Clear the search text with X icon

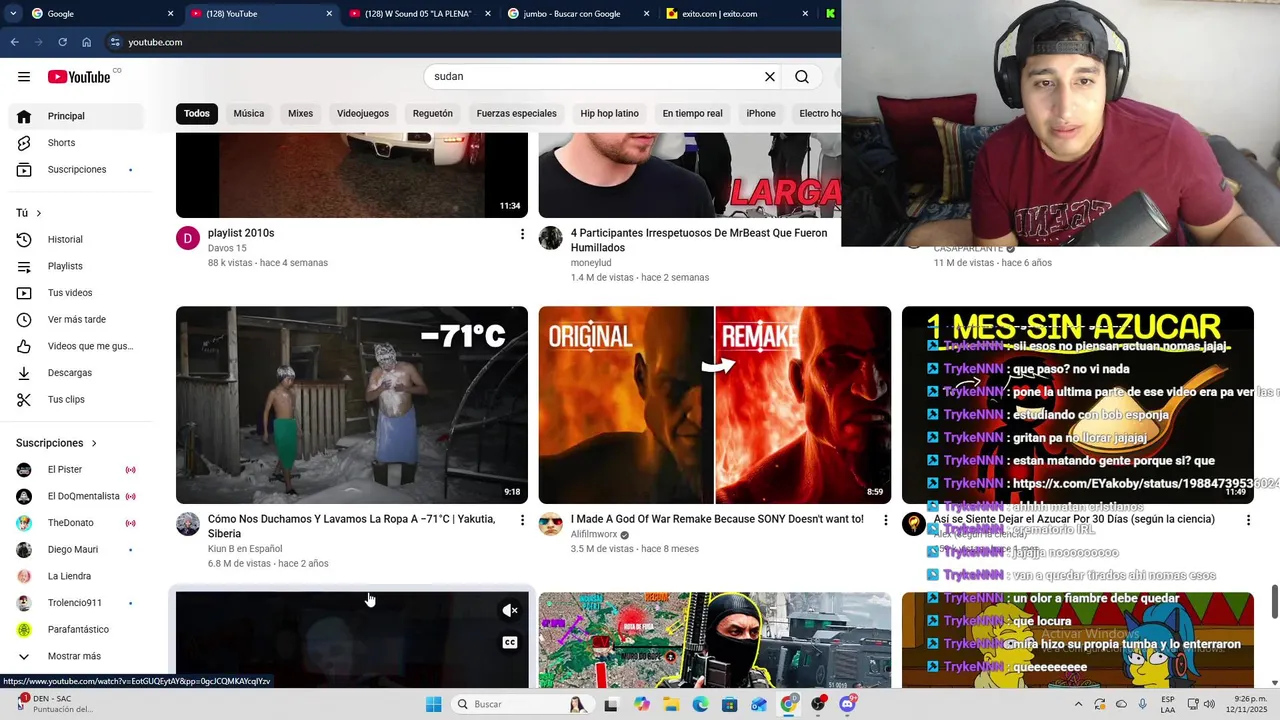tap(770, 77)
